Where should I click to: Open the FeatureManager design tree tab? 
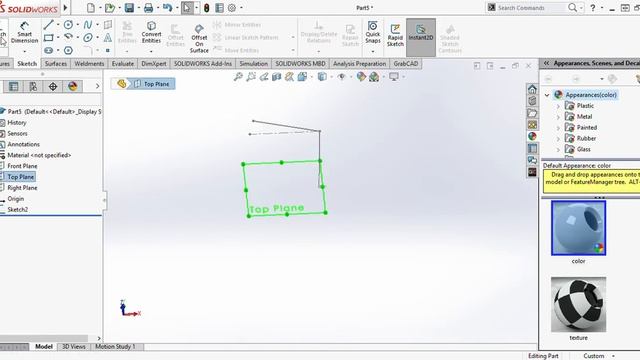(x=13, y=86)
